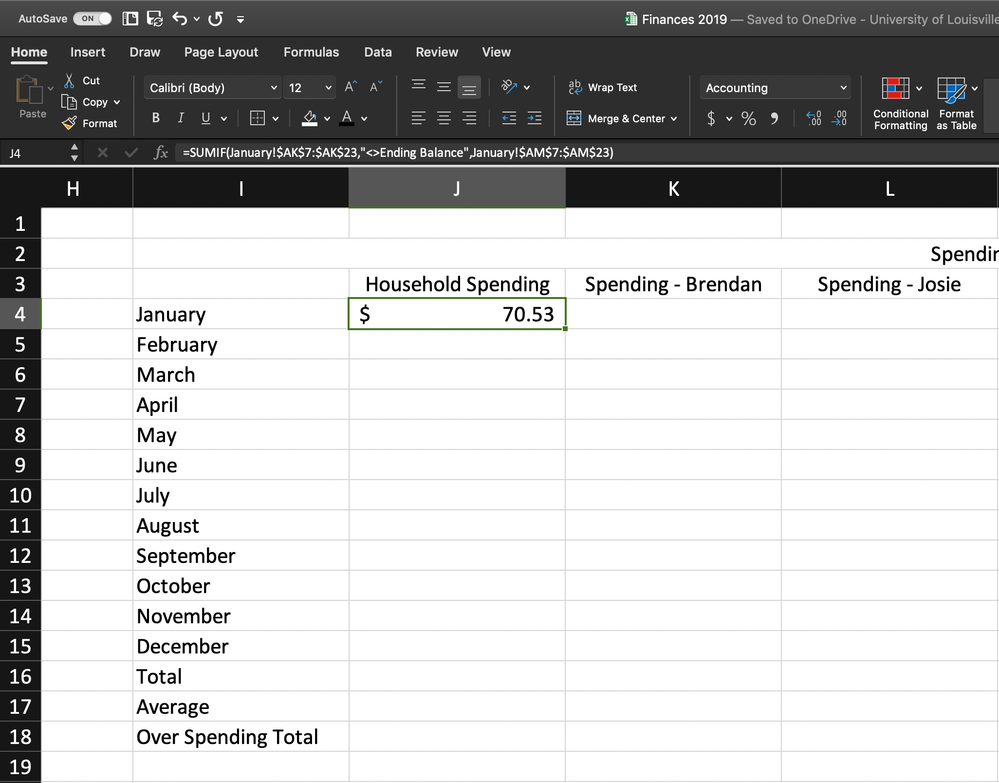Image resolution: width=999 pixels, height=783 pixels.
Task: Switch to the Formulas ribbon tab
Action: coord(311,52)
